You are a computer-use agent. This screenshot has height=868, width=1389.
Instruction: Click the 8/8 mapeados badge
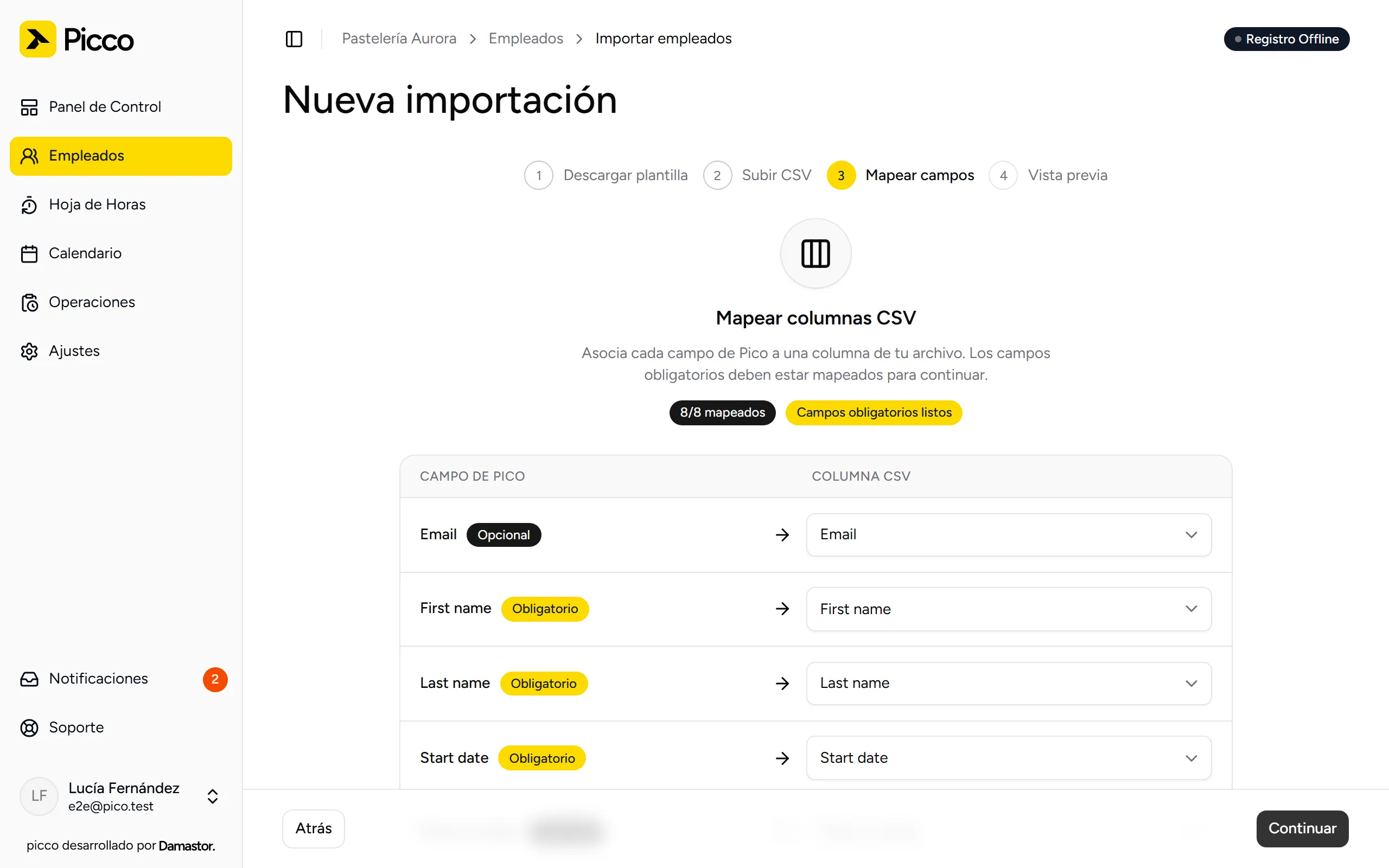point(722,413)
